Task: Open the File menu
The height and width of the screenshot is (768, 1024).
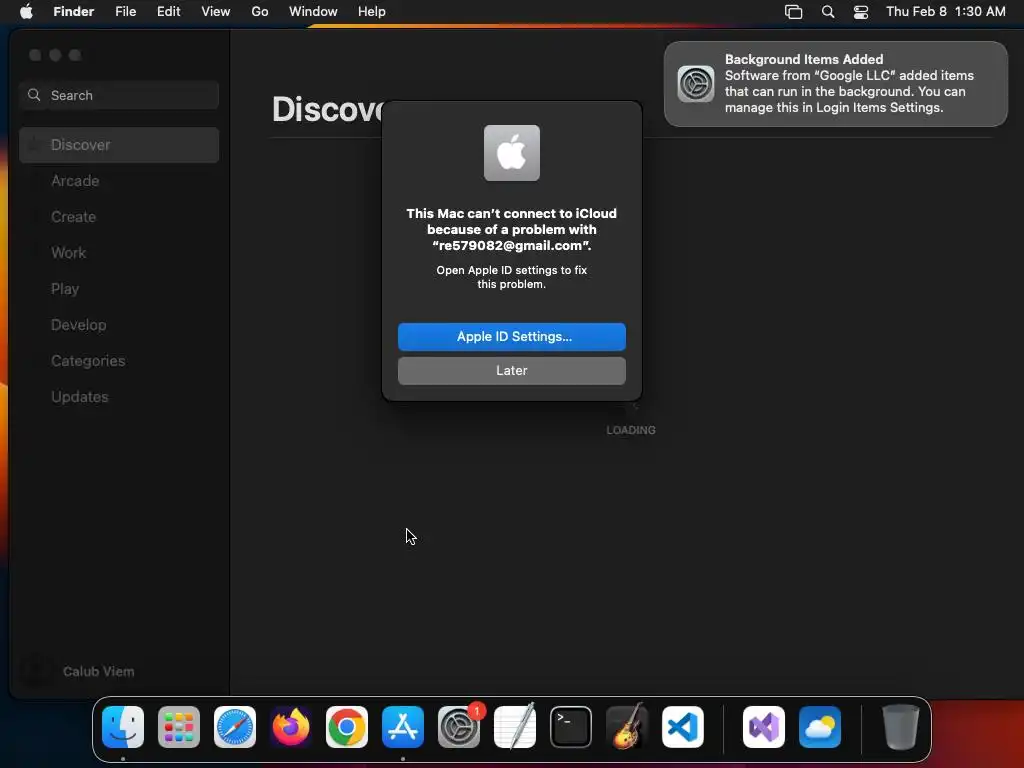Action: (125, 12)
